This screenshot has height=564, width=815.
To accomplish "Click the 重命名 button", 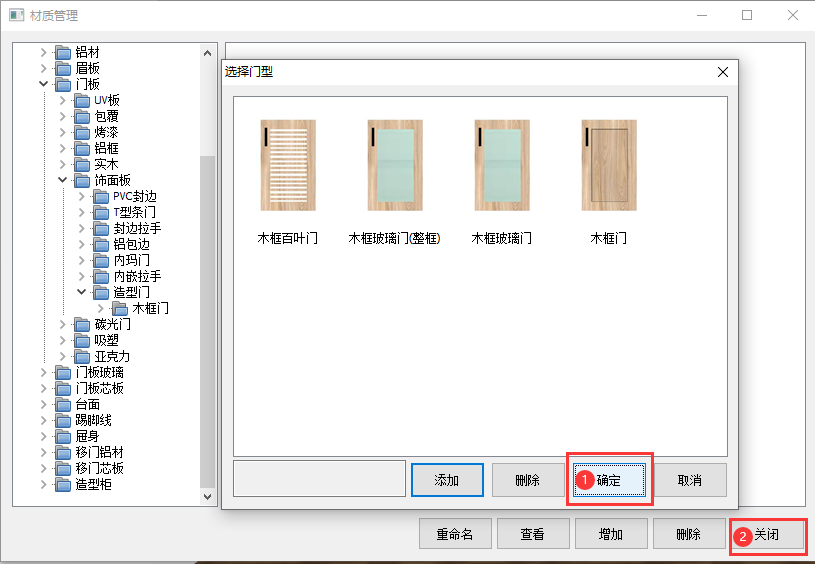I will point(455,534).
